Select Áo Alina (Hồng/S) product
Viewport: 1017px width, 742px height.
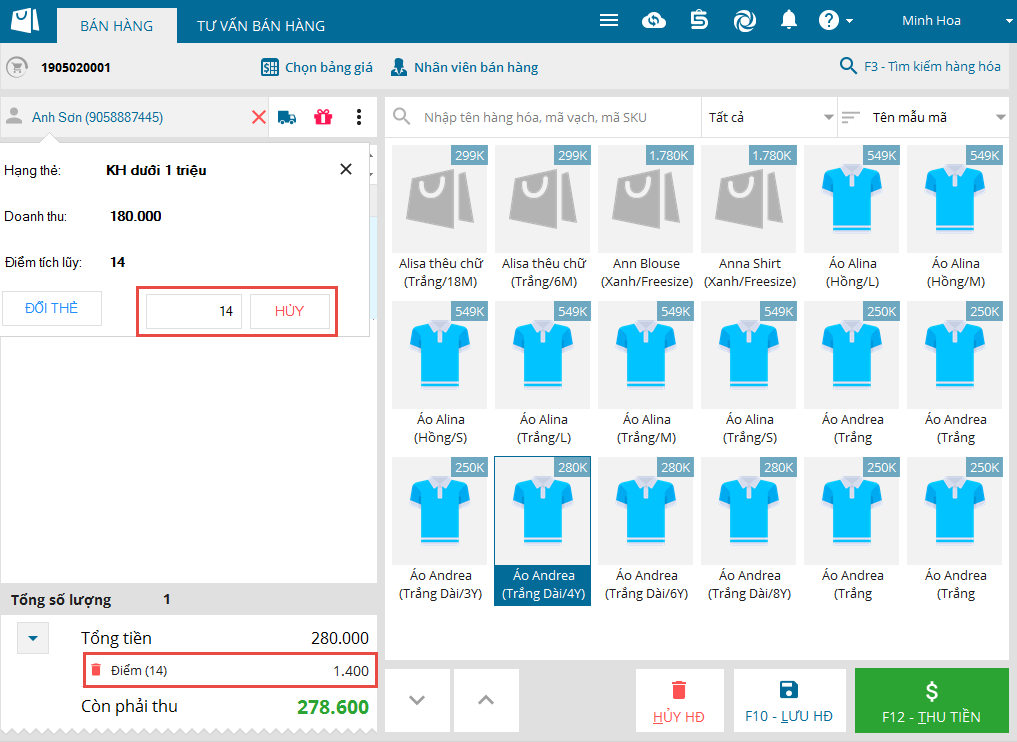tap(440, 374)
